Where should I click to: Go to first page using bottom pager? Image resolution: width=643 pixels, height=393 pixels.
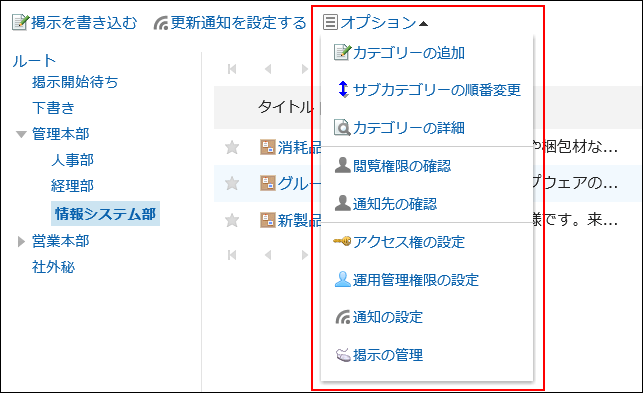click(232, 255)
